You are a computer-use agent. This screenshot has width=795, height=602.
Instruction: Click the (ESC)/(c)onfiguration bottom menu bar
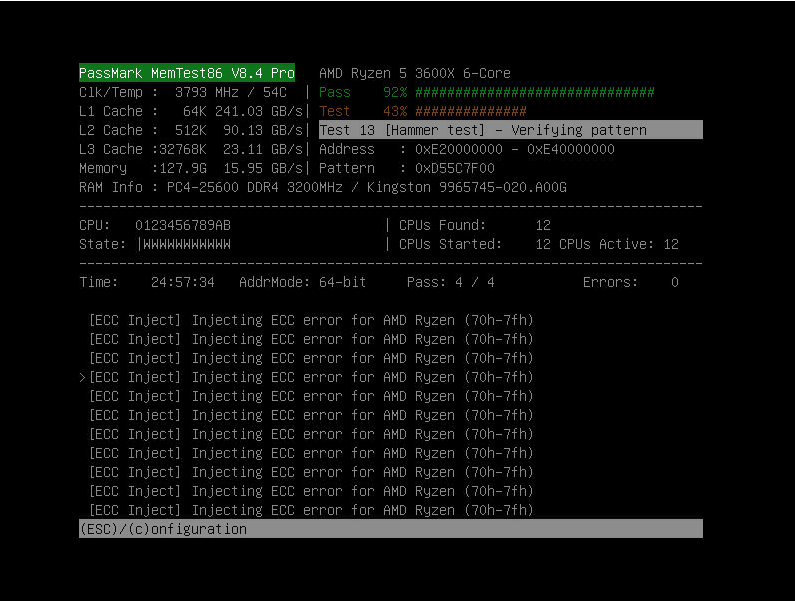391,529
